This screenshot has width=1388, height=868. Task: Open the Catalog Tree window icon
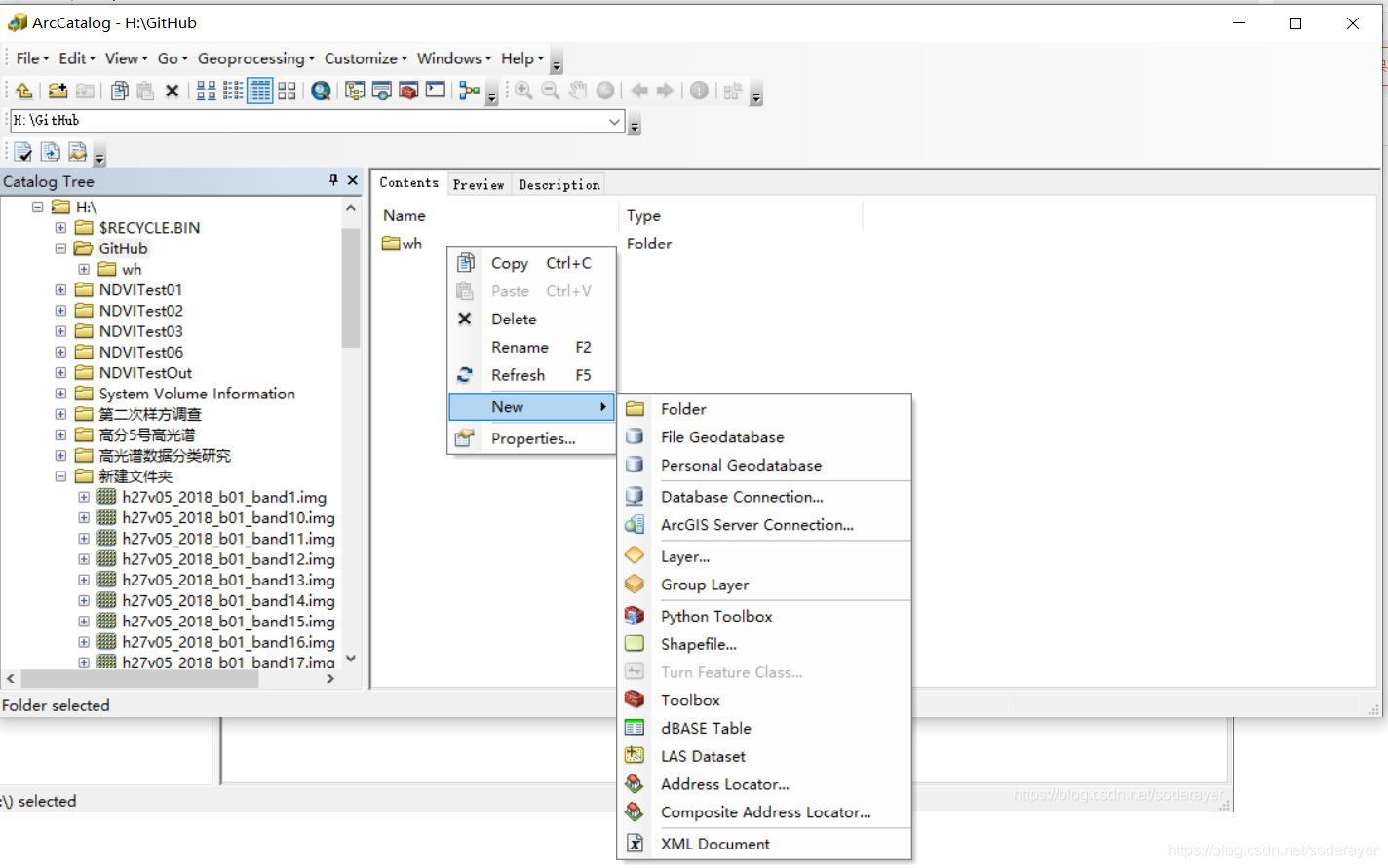pos(355,91)
